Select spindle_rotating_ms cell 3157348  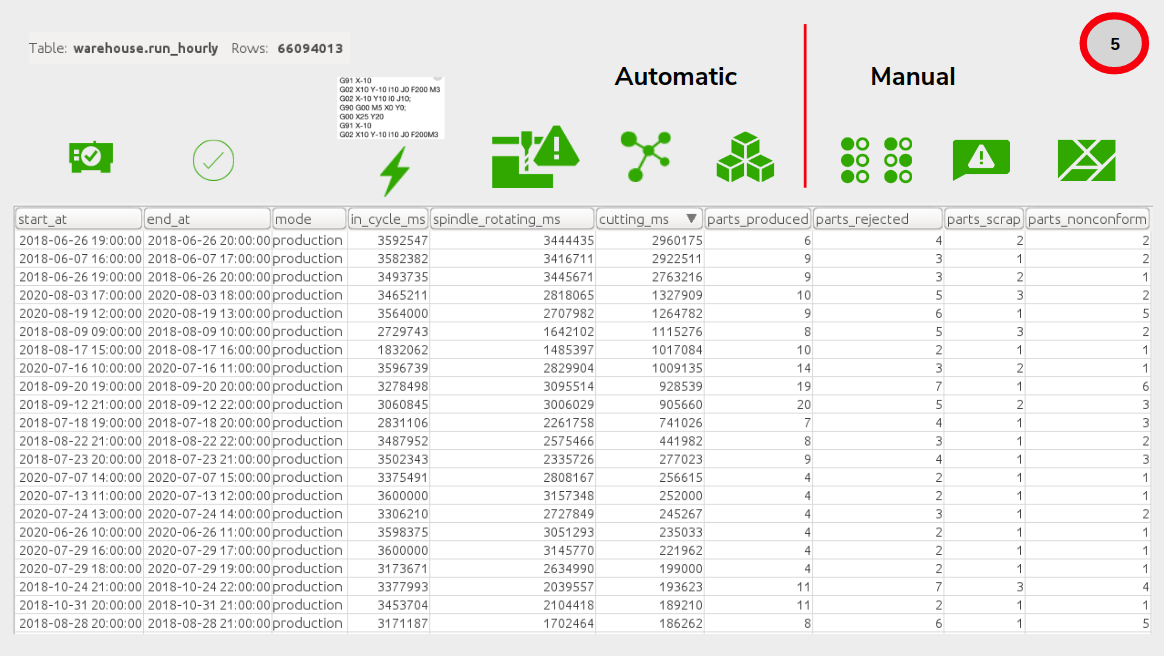(x=512, y=495)
